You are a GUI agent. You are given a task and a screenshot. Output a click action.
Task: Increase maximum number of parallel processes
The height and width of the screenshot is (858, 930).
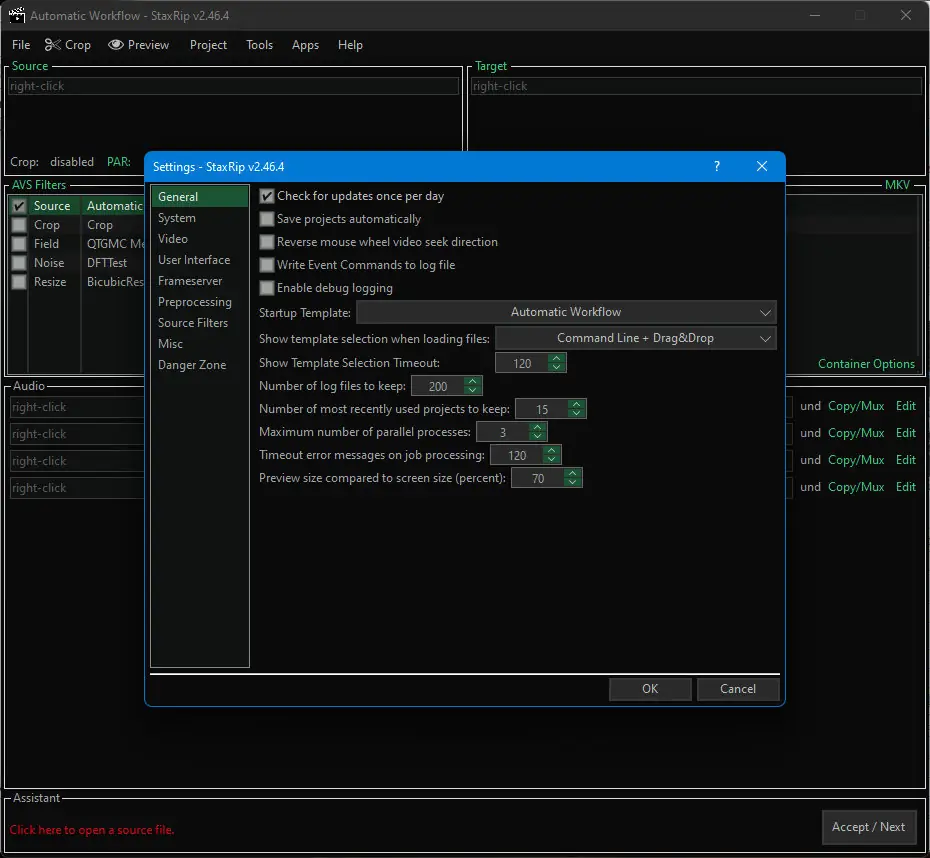click(x=537, y=427)
